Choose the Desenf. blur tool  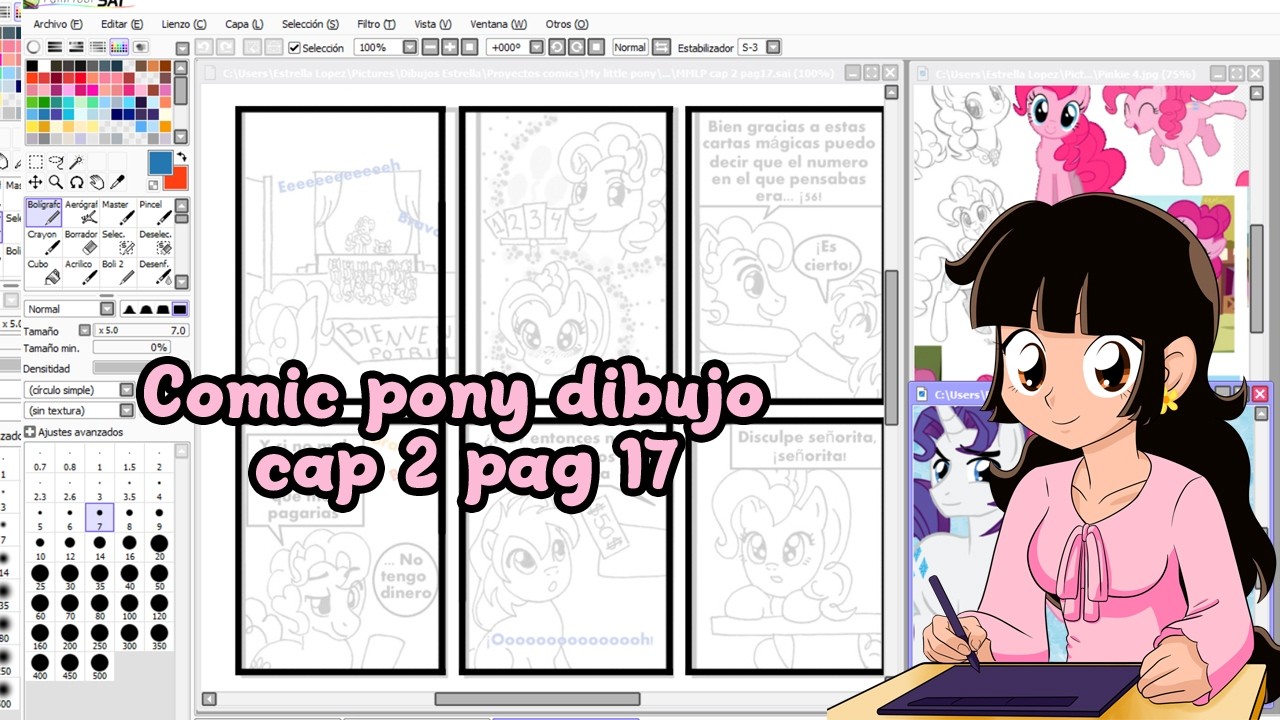(x=155, y=272)
